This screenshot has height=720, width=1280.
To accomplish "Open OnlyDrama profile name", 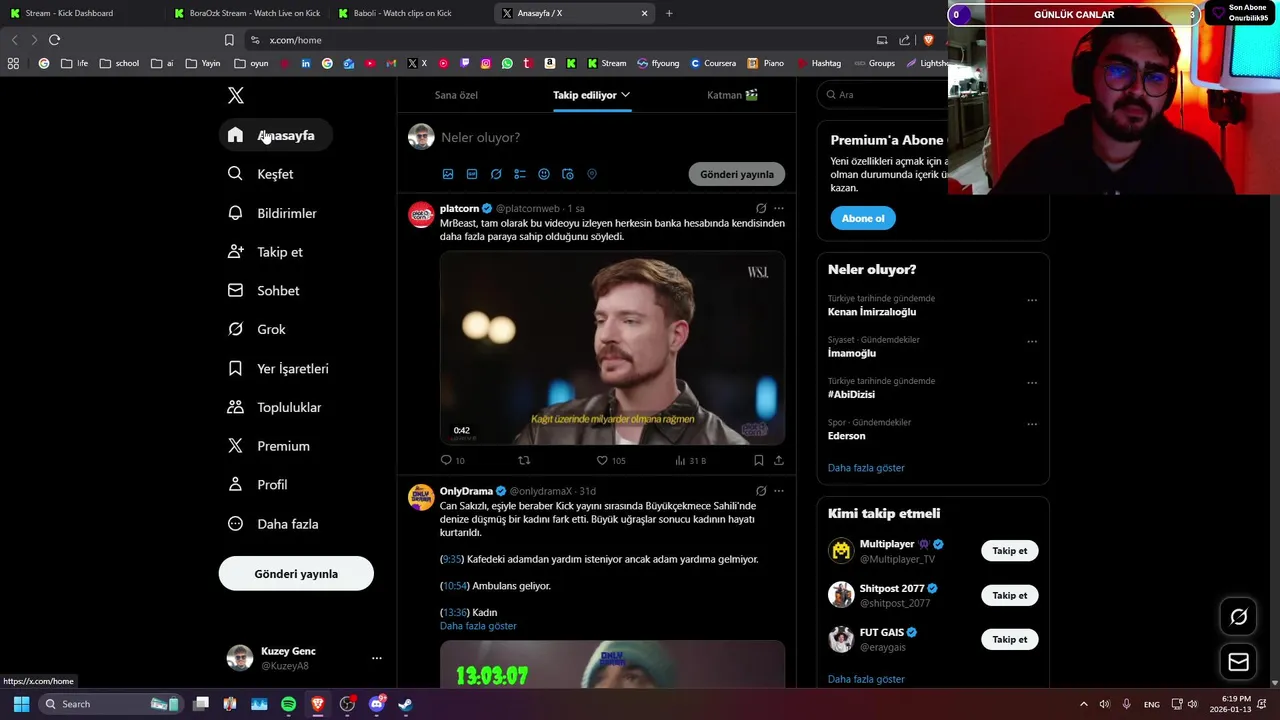I will 466,491.
